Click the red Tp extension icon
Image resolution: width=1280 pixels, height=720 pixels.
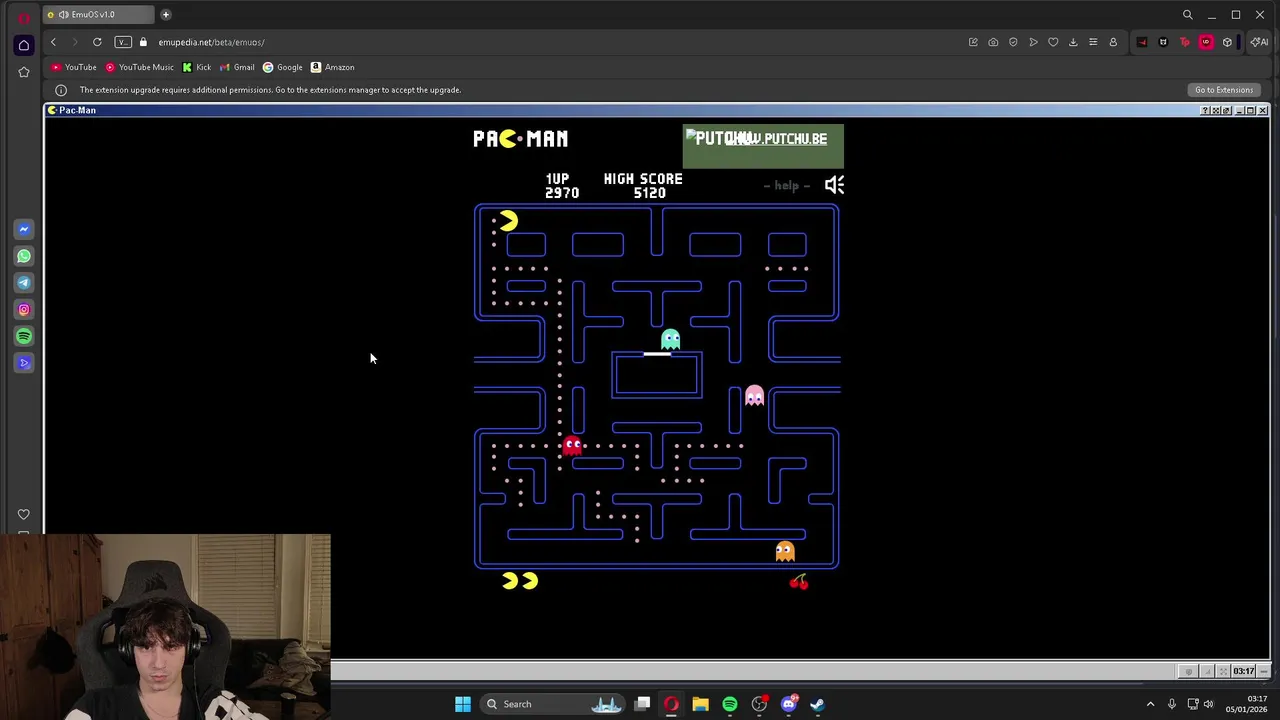(1185, 42)
